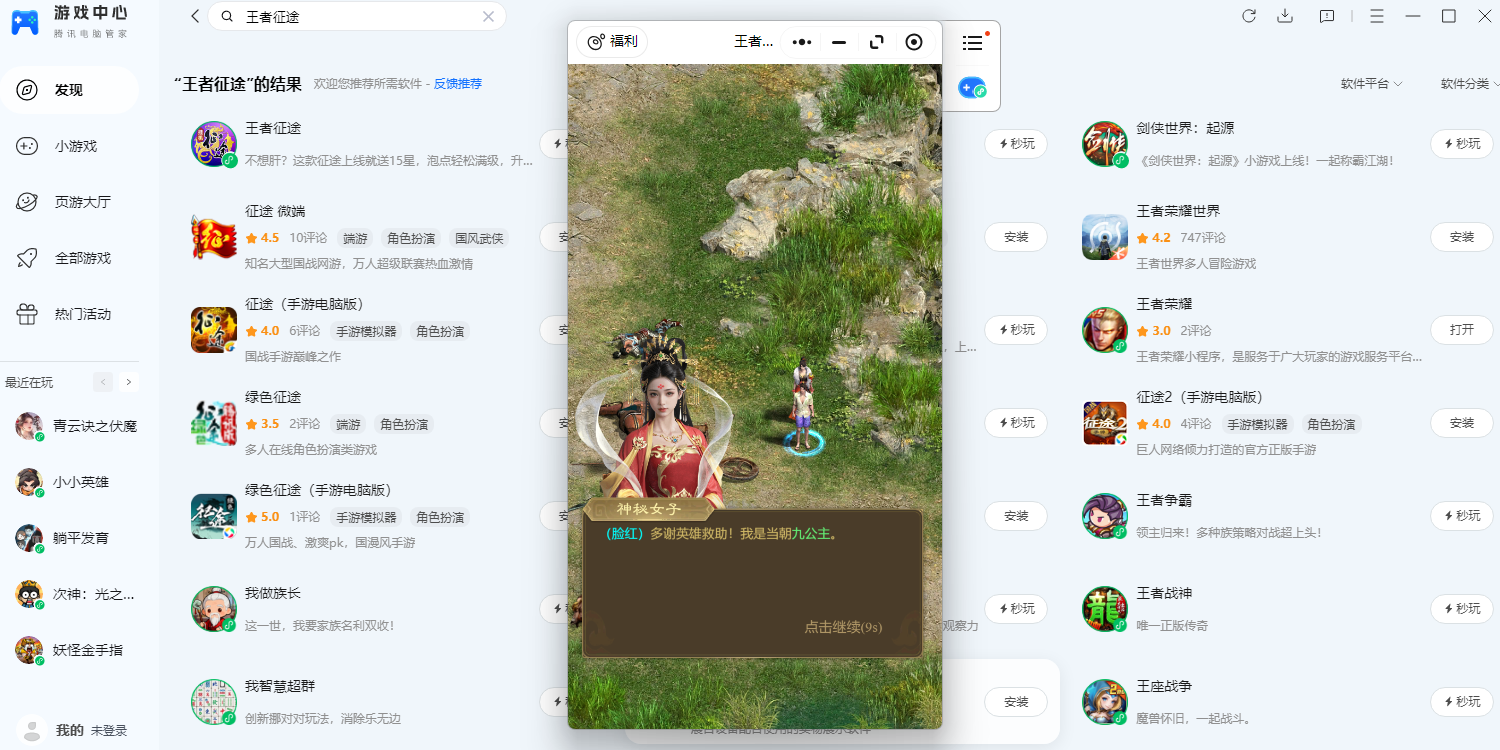
Task: Click the 我做族长 game icon
Action: (214, 609)
